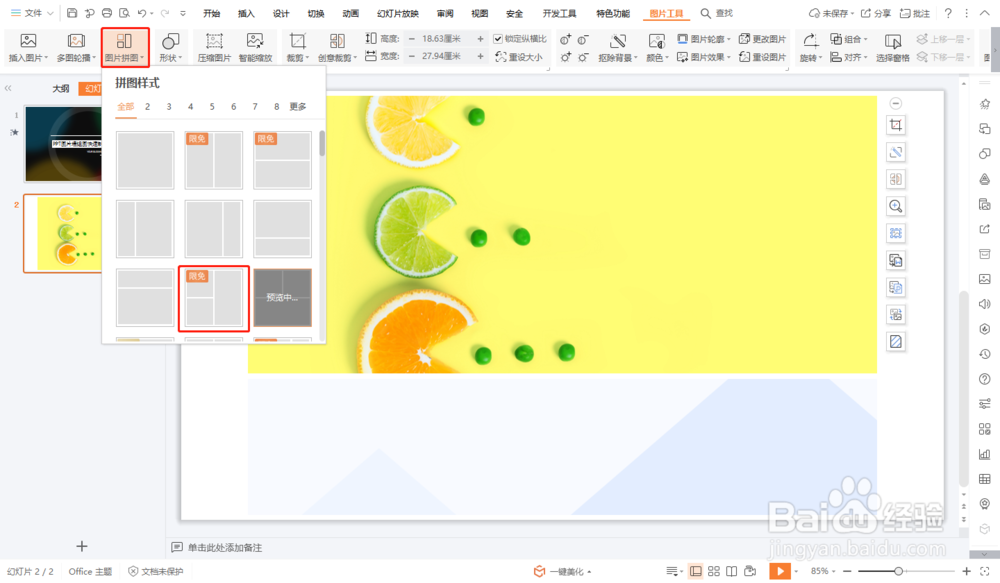
Task: Select the crop icon in the right sidebar
Action: (x=896, y=124)
